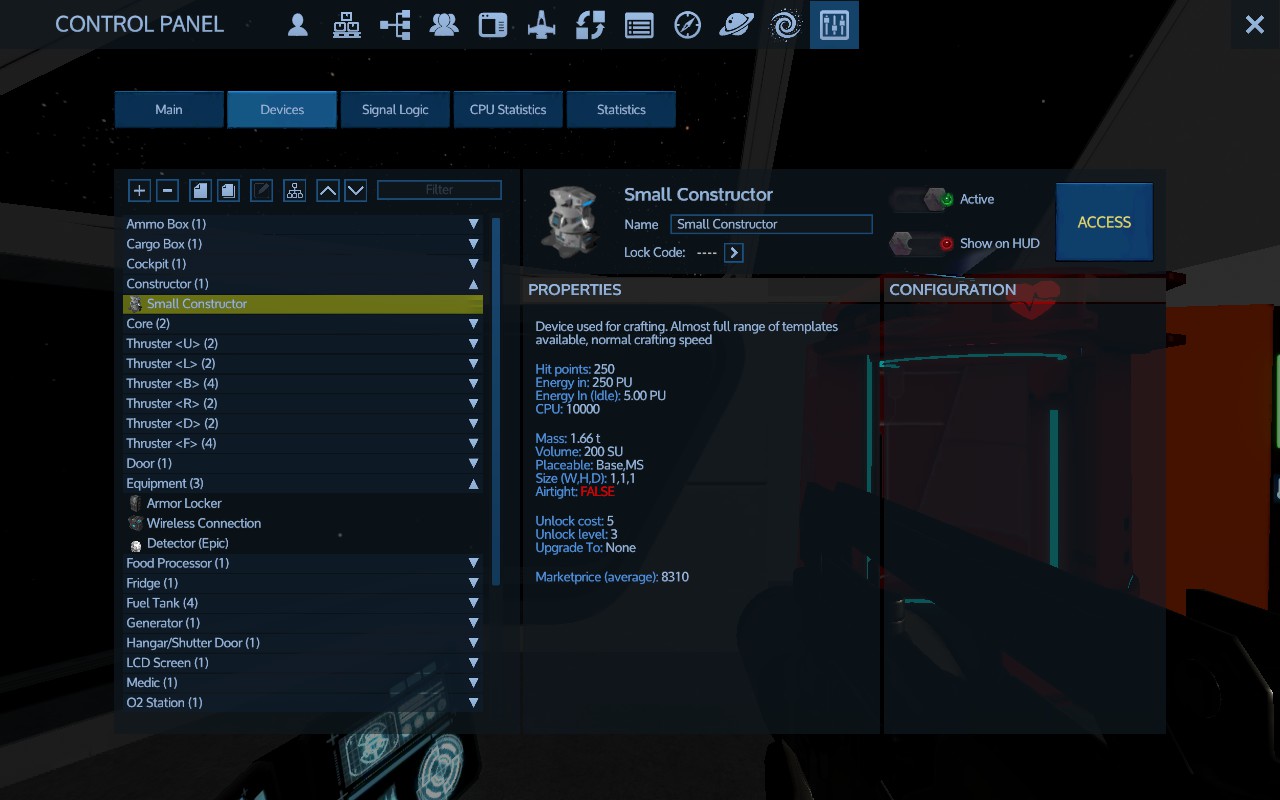Expand the Door group

[474, 463]
